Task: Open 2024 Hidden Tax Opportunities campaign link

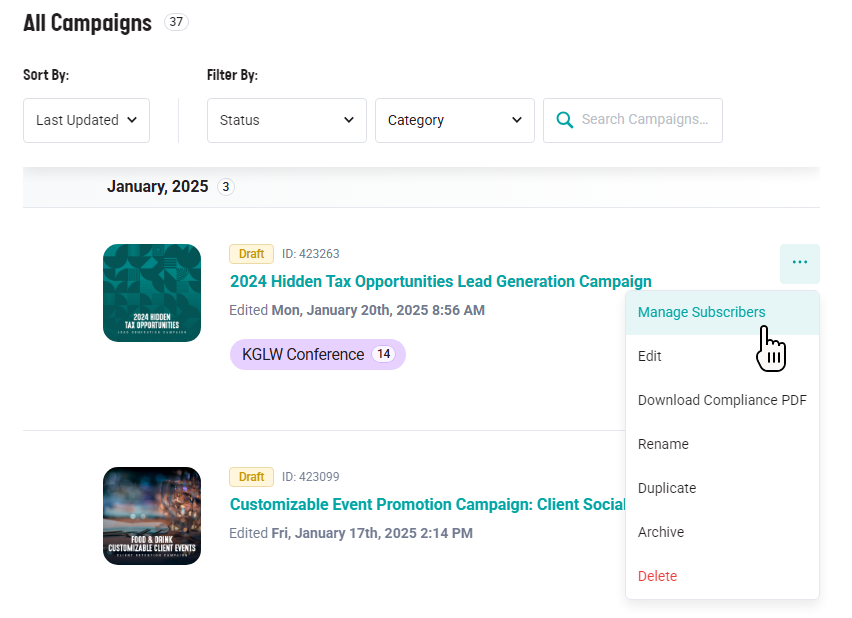Action: pyautogui.click(x=440, y=281)
